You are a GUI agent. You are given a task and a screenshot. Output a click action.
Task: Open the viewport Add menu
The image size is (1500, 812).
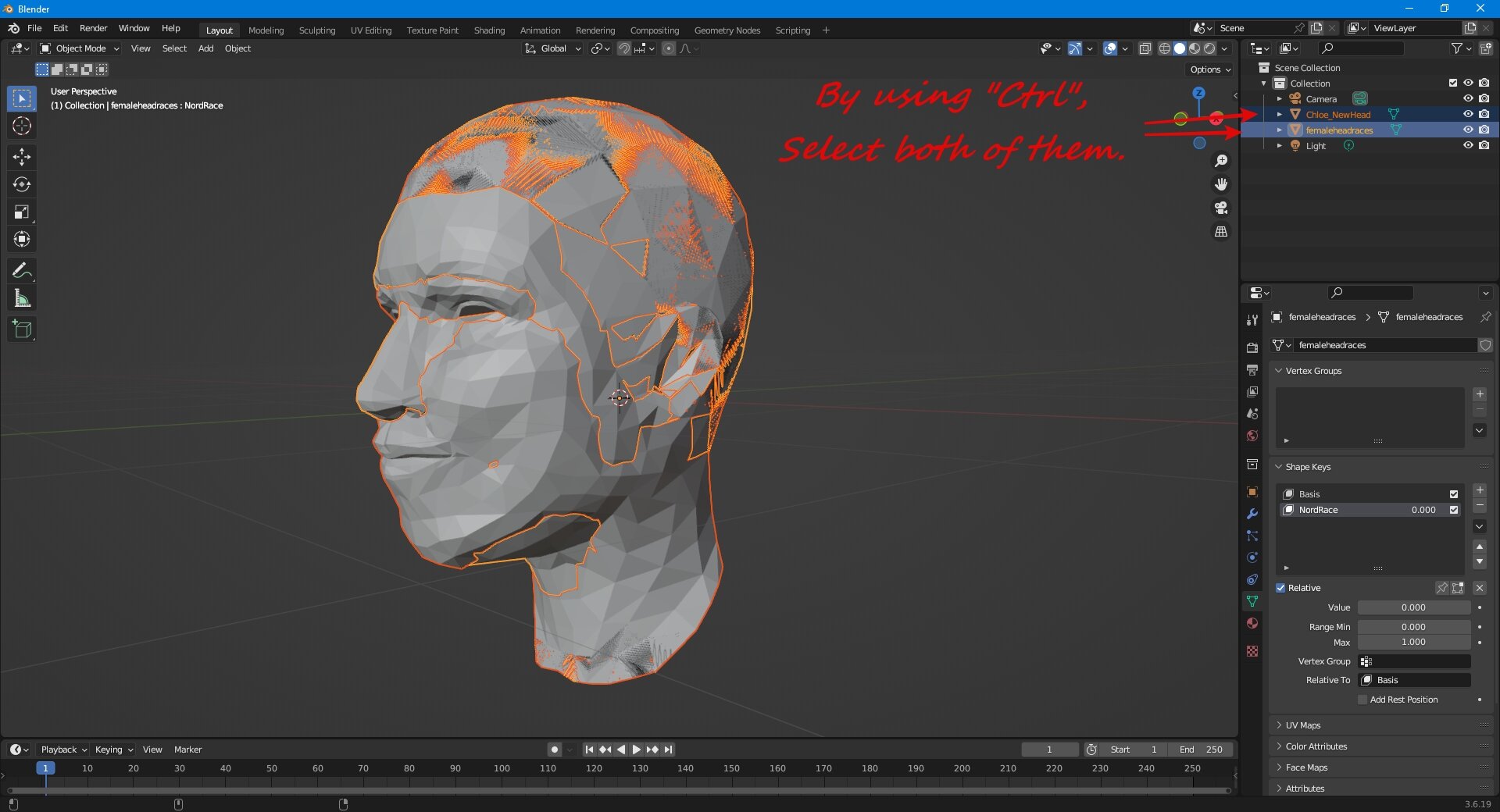click(x=205, y=48)
